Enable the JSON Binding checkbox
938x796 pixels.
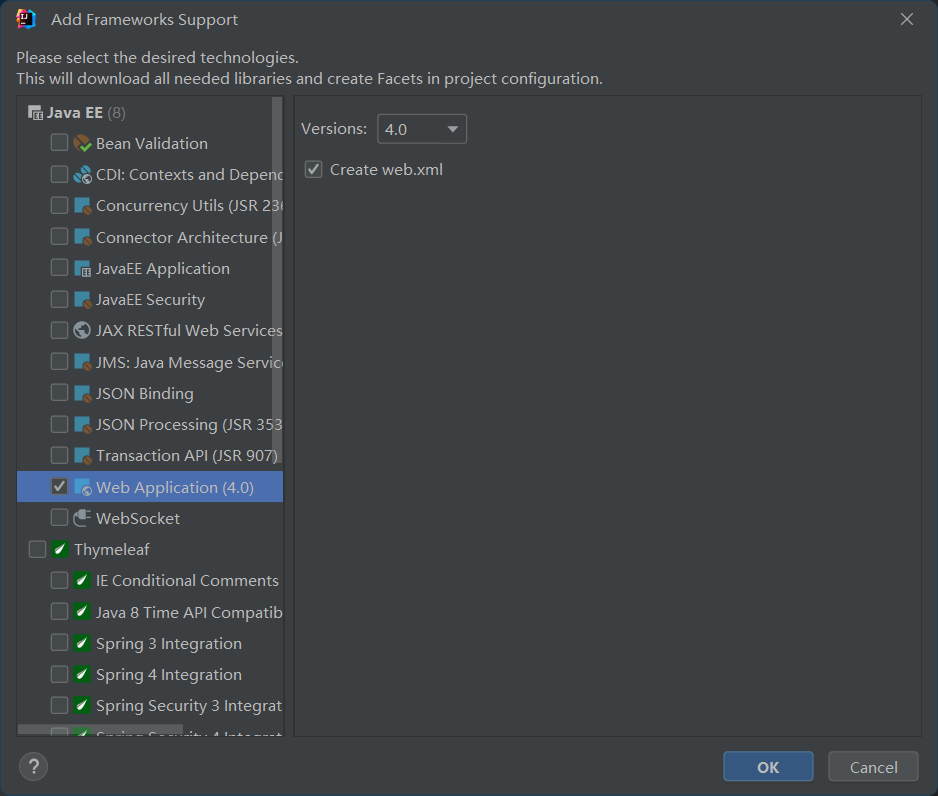[x=60, y=393]
